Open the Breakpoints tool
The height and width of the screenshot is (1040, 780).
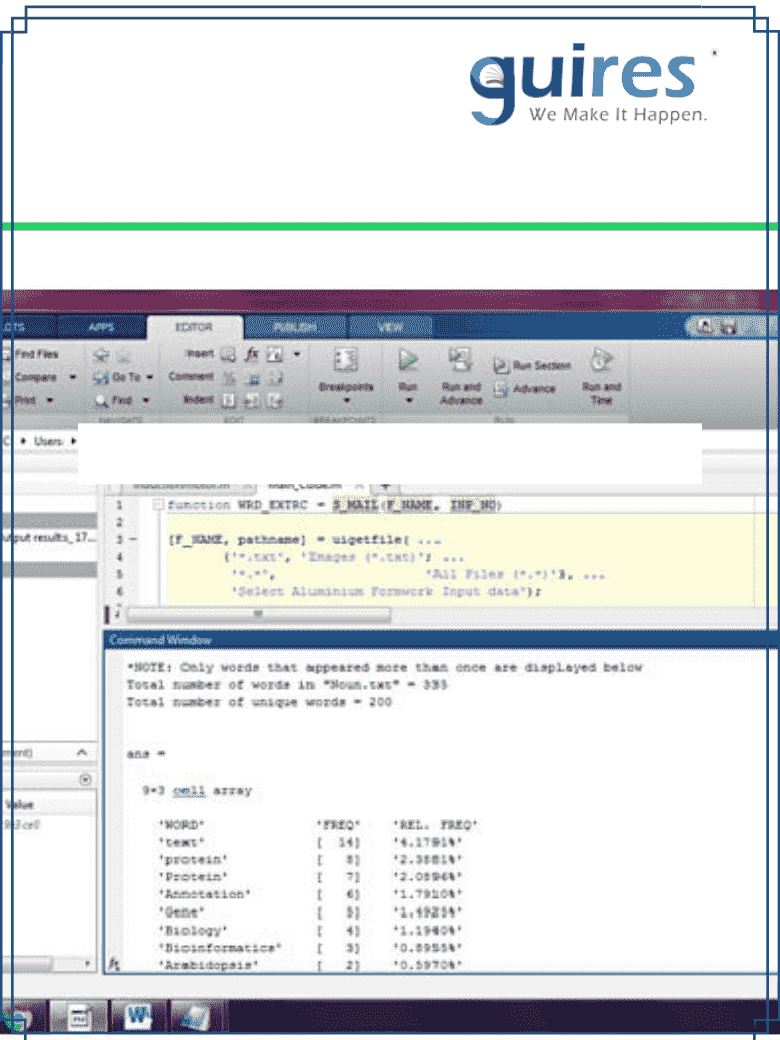(346, 360)
